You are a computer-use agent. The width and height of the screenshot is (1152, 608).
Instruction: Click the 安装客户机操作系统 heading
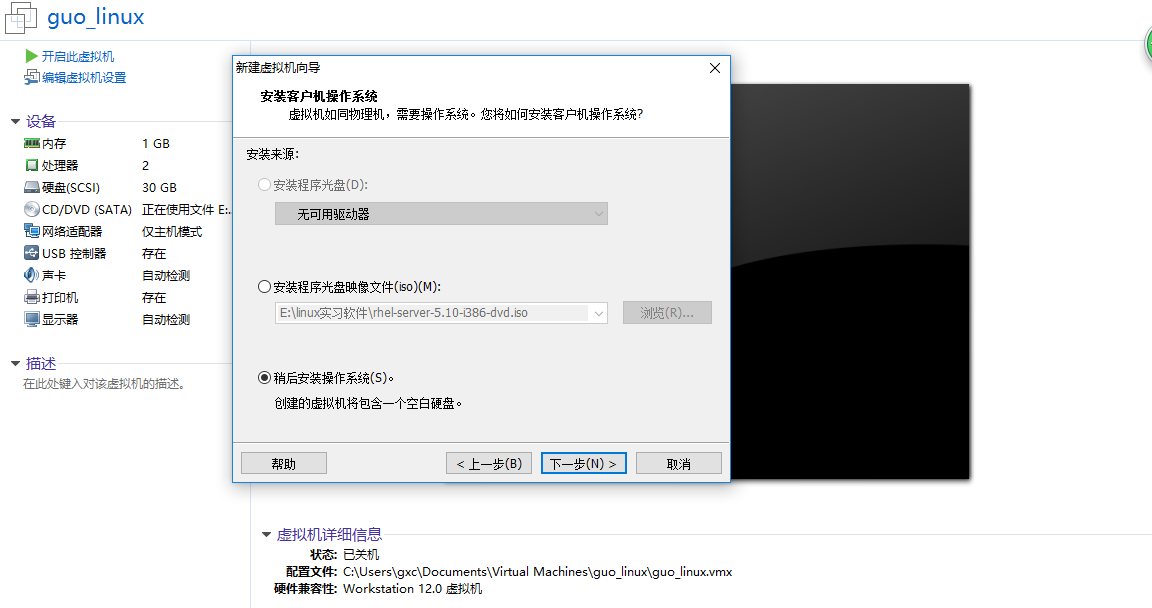[319, 96]
